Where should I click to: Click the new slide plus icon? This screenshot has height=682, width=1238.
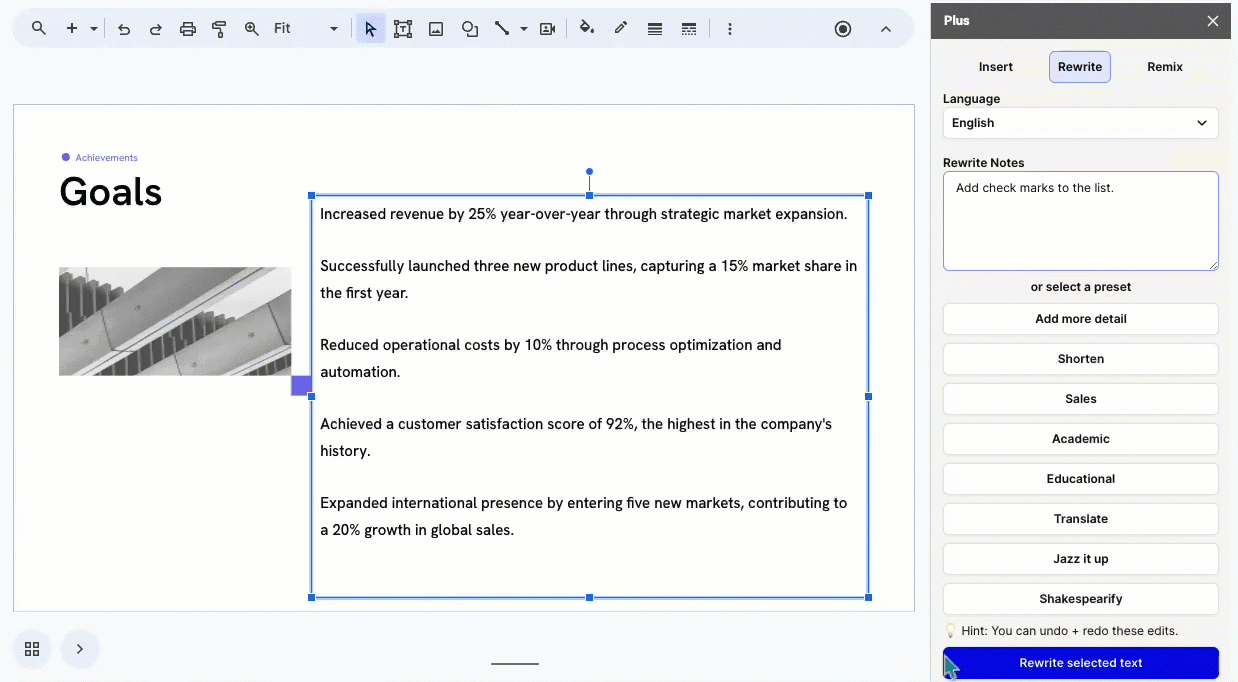point(71,29)
